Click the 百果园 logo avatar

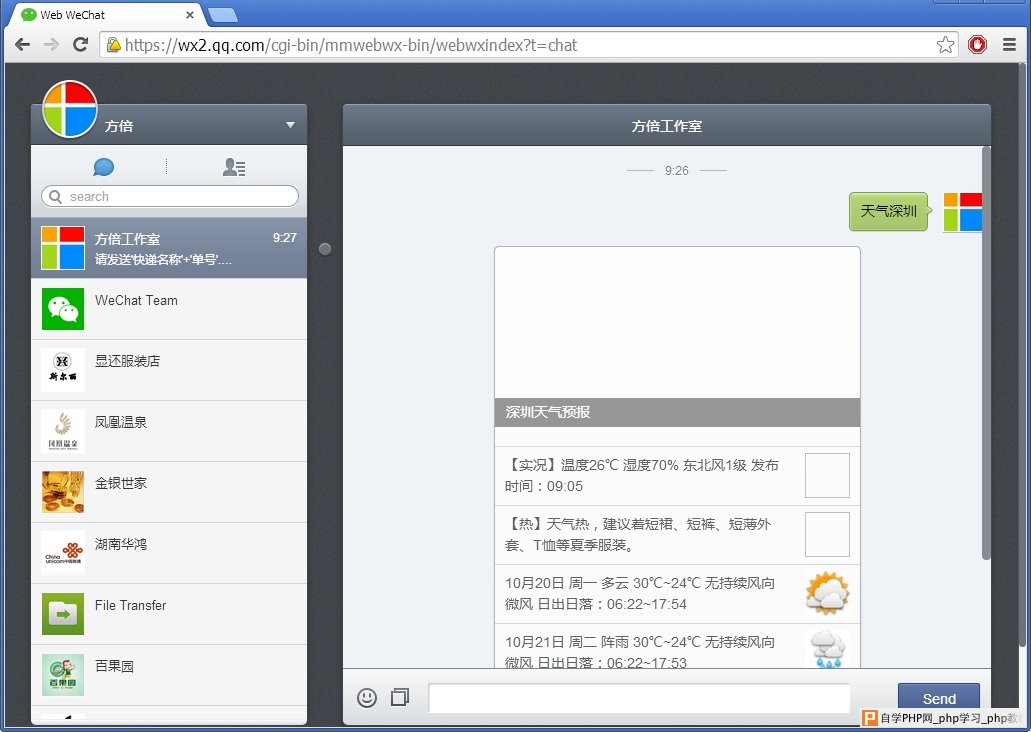pos(62,675)
